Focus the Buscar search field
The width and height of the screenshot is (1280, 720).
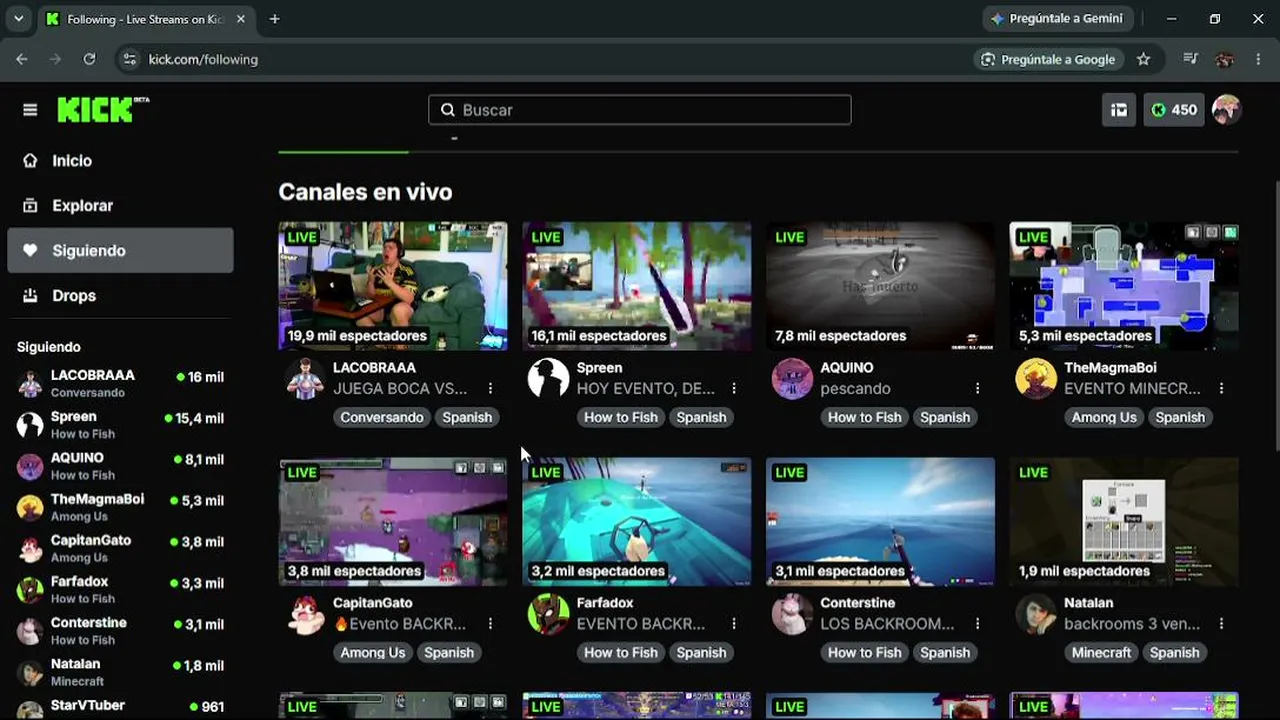pyautogui.click(x=640, y=110)
